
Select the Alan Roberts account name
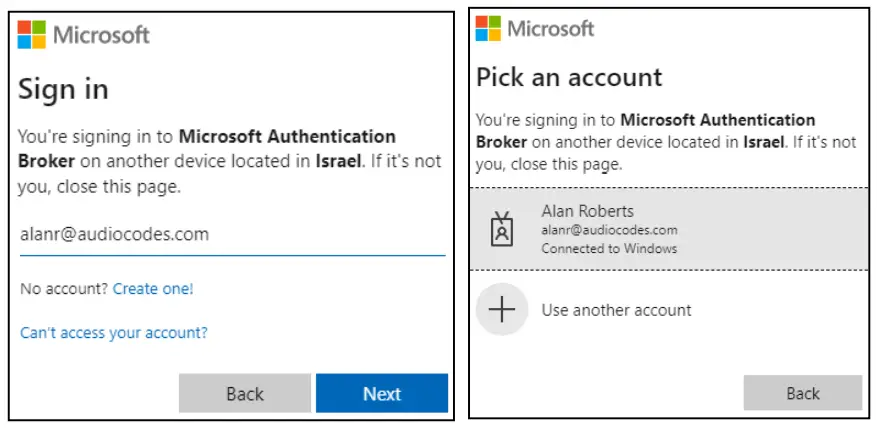click(x=587, y=211)
